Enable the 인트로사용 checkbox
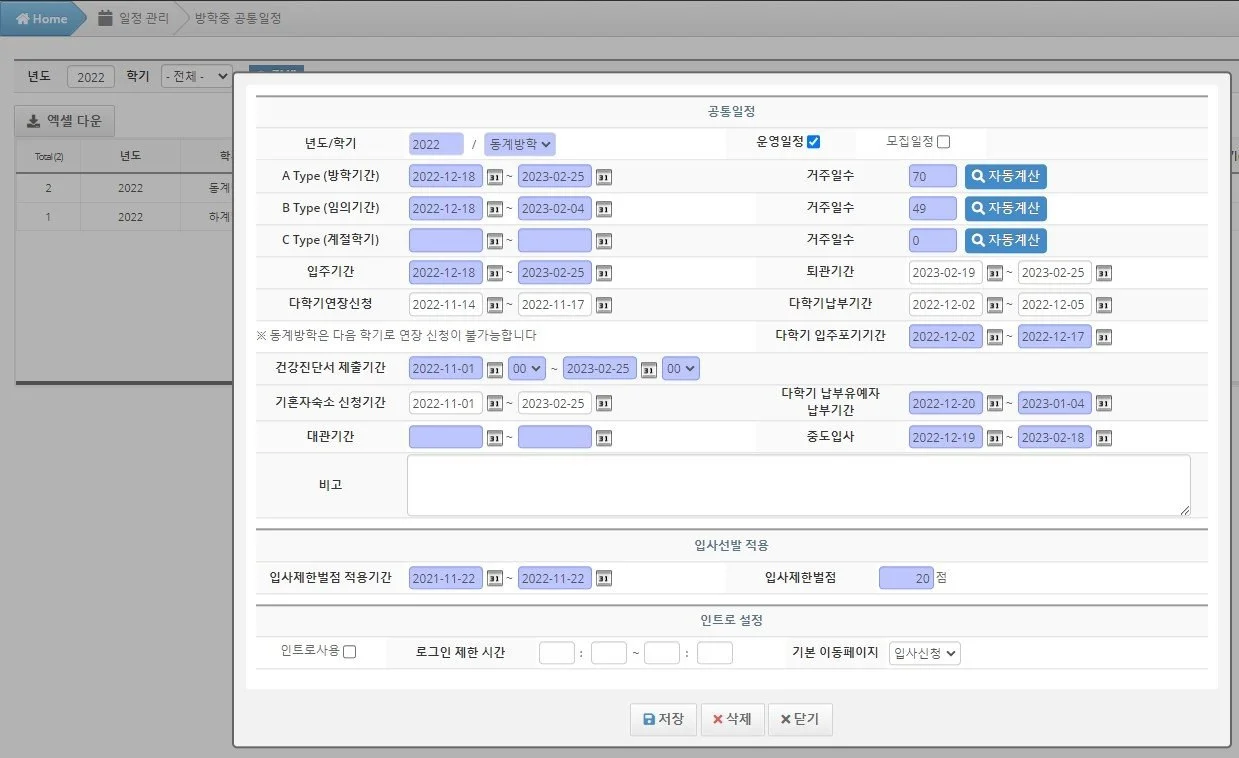The width and height of the screenshot is (1239, 758). [349, 652]
